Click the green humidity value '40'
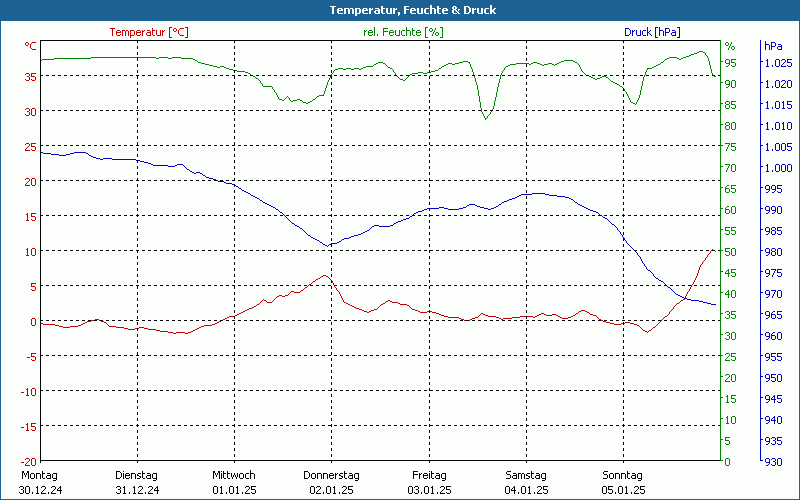The width and height of the screenshot is (800, 500). pos(731,294)
